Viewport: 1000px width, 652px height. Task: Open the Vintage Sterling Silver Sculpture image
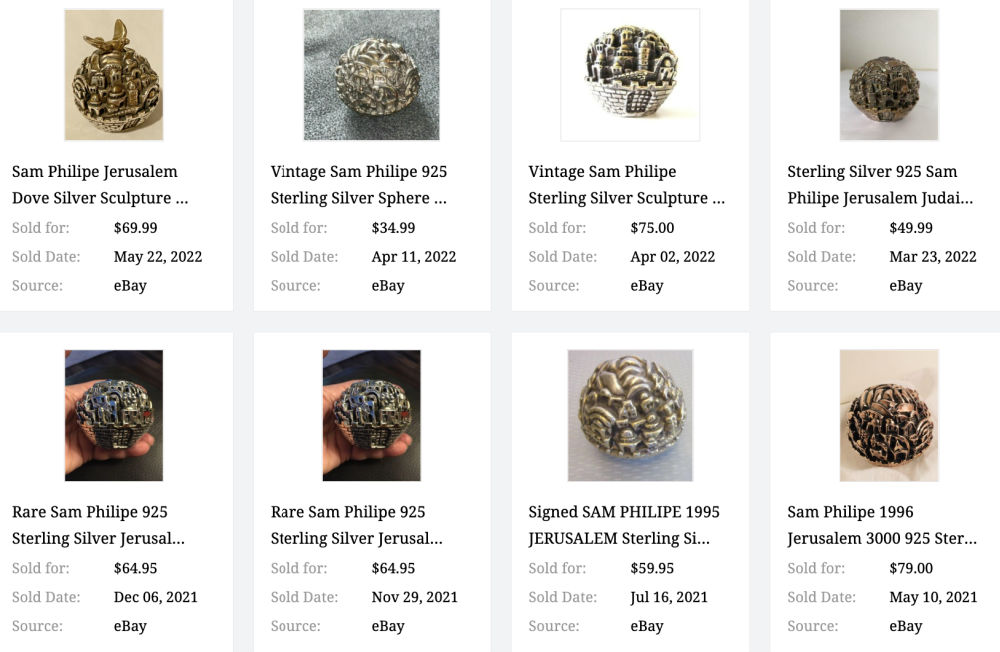coord(630,75)
